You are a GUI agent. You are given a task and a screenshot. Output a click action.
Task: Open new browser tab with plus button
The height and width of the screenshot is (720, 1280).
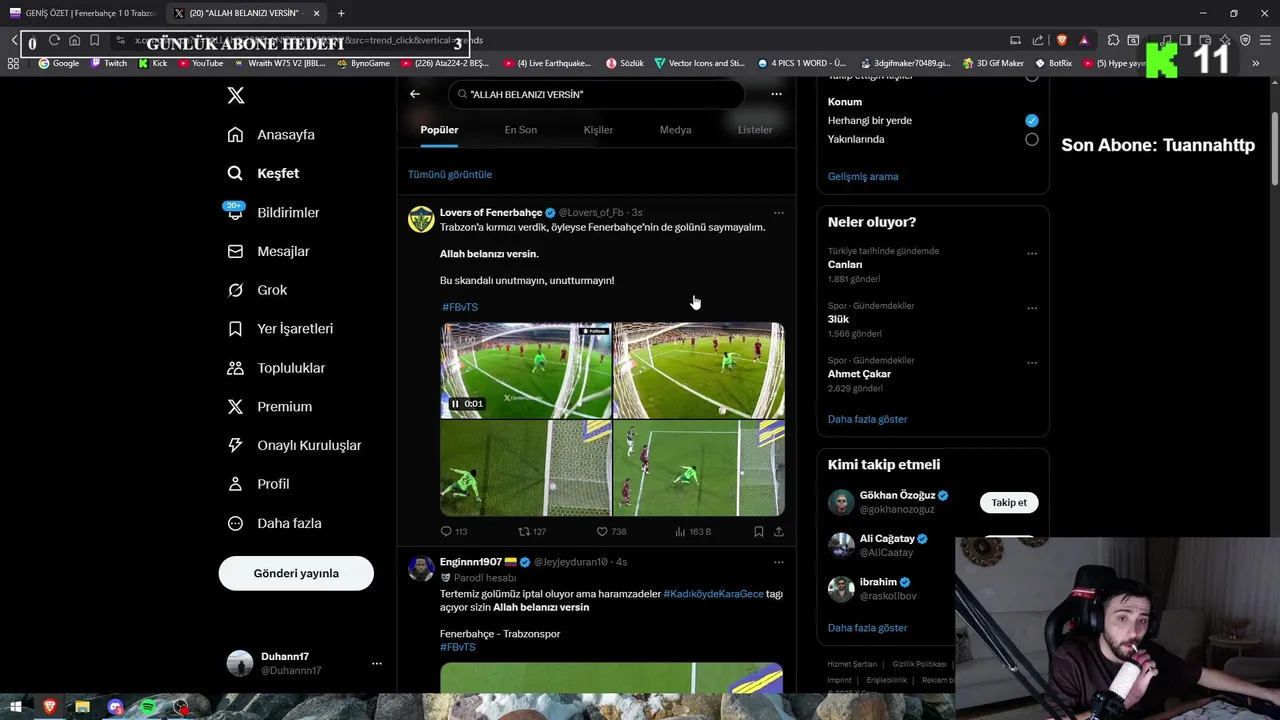point(341,13)
